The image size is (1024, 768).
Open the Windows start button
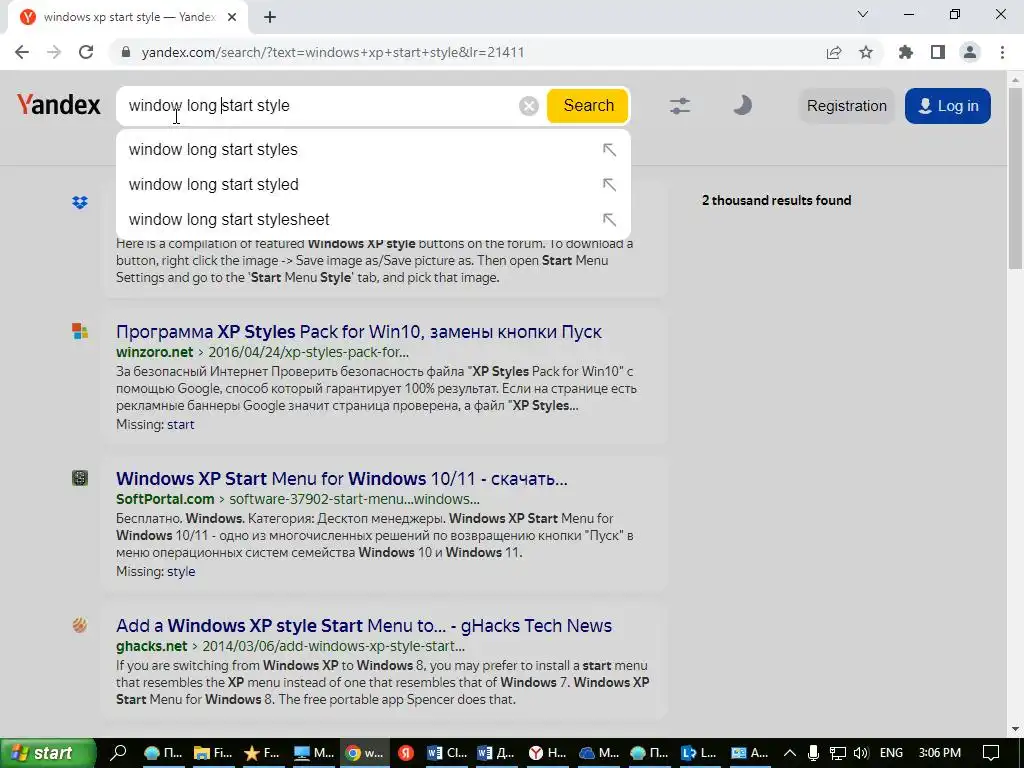(x=48, y=753)
